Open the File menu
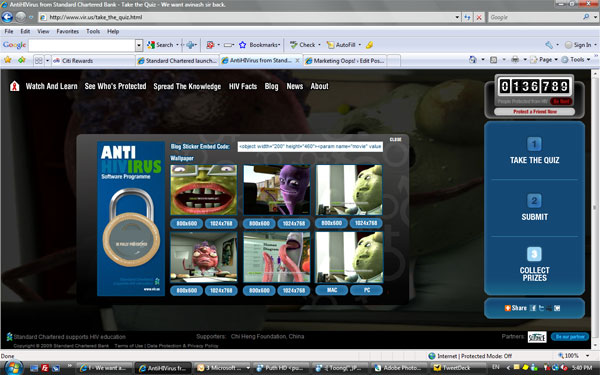 point(9,31)
